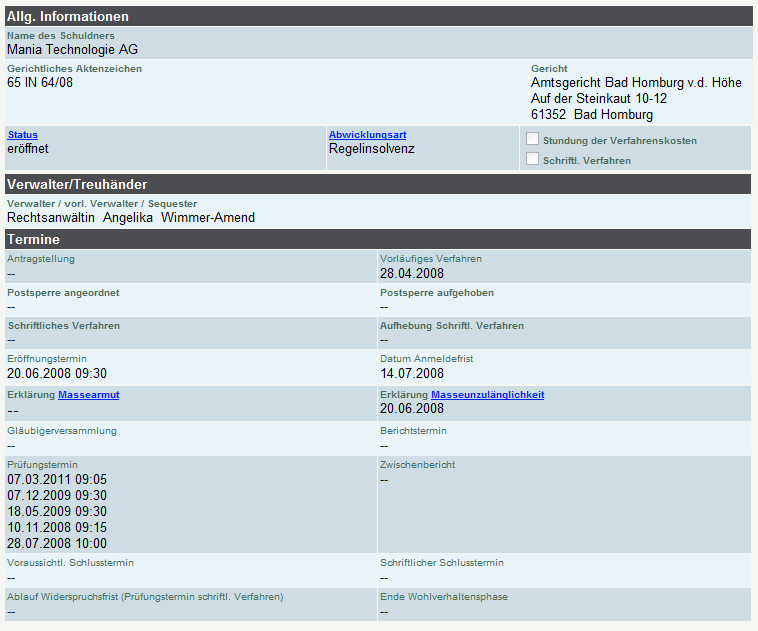Click the Gerichtliches Aktenzeichen label

74,69
